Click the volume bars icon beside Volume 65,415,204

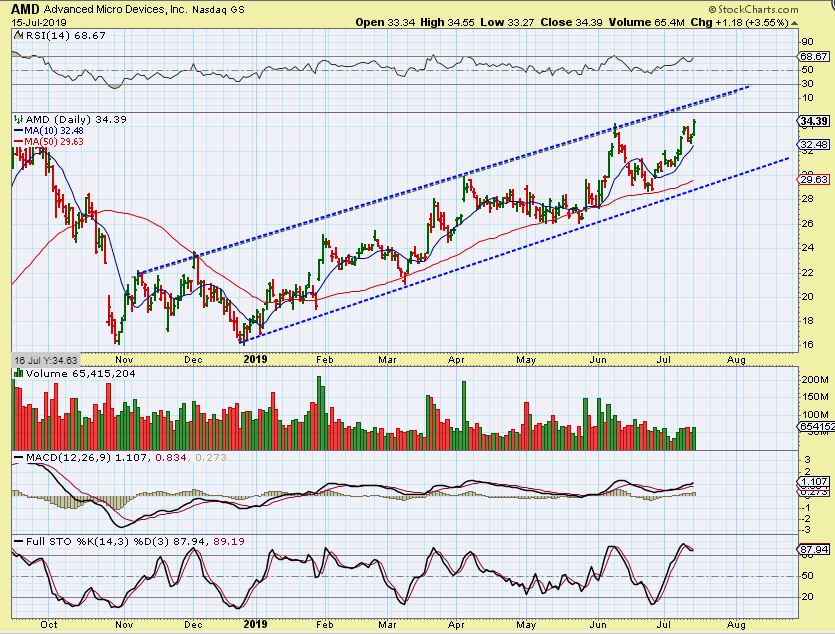(x=19, y=374)
